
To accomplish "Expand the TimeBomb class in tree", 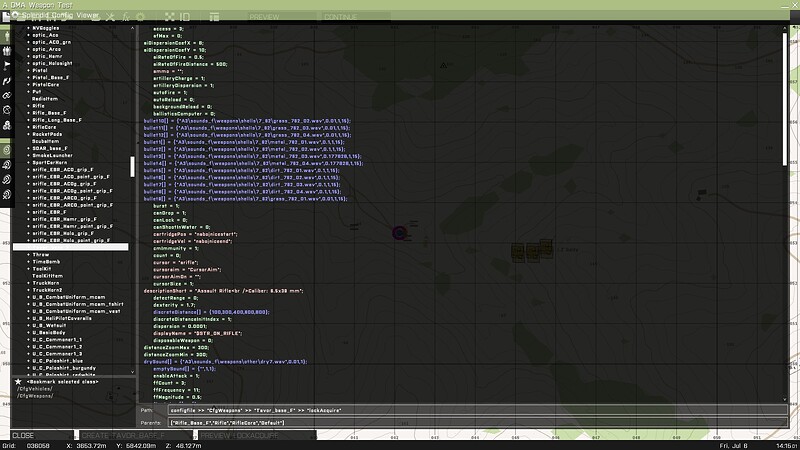I will click(45, 262).
